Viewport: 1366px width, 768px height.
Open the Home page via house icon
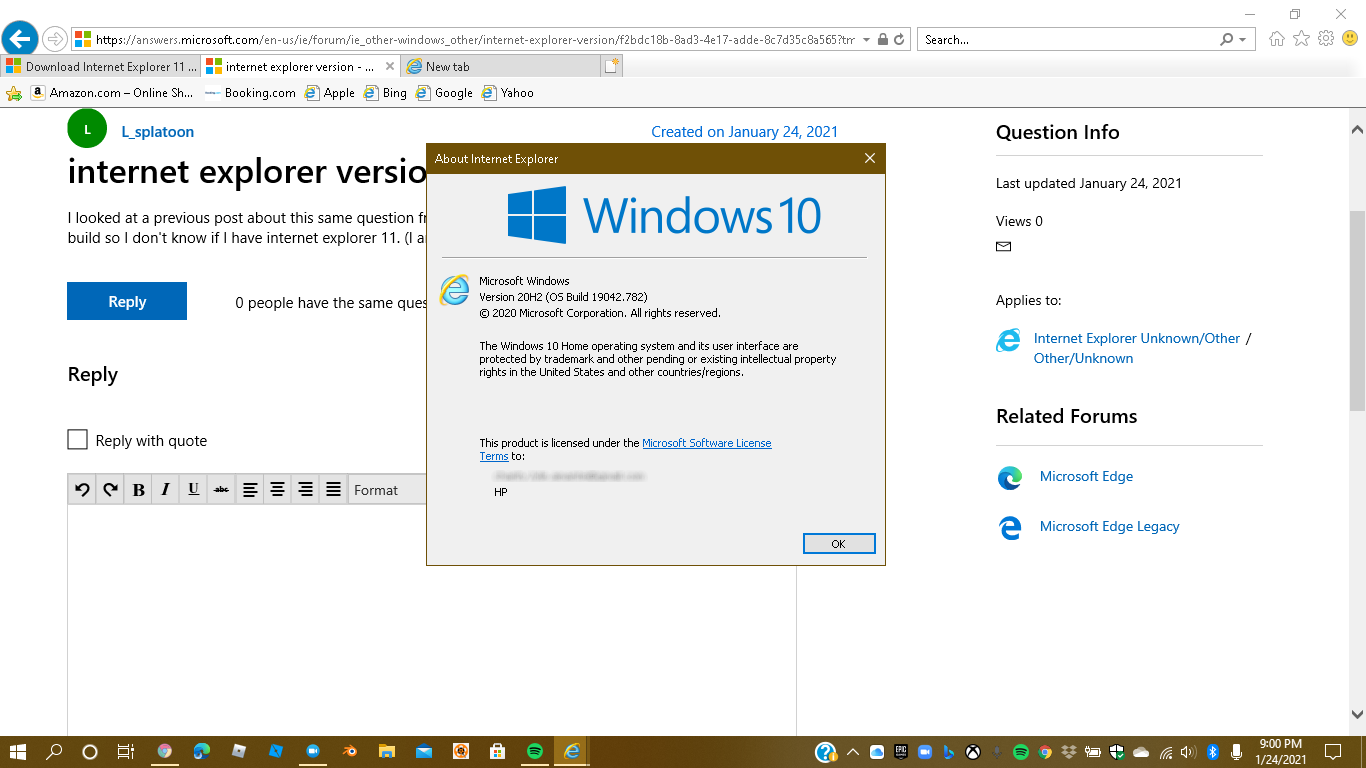click(x=1277, y=39)
